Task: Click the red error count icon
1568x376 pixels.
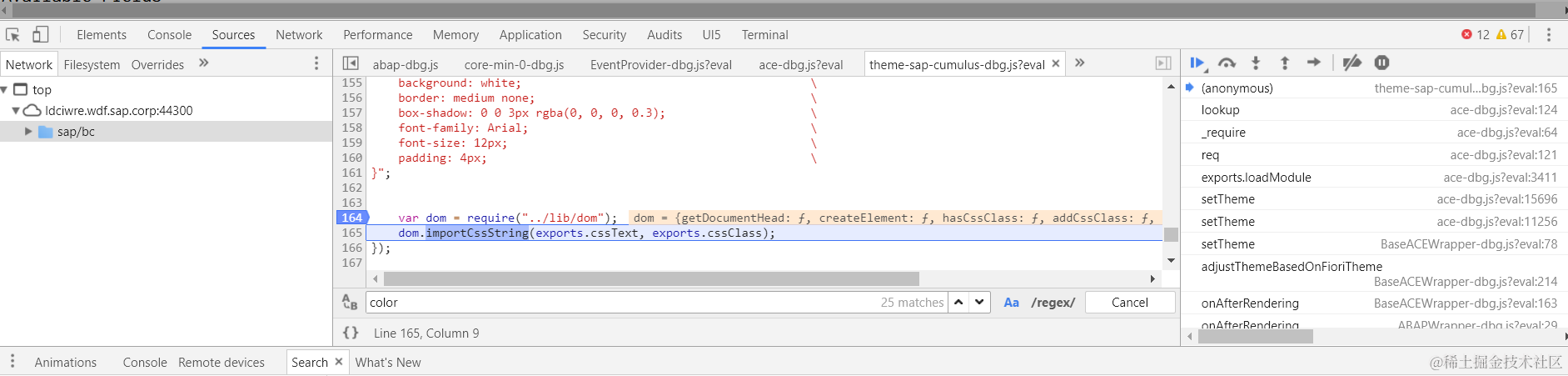Action: tap(1466, 34)
